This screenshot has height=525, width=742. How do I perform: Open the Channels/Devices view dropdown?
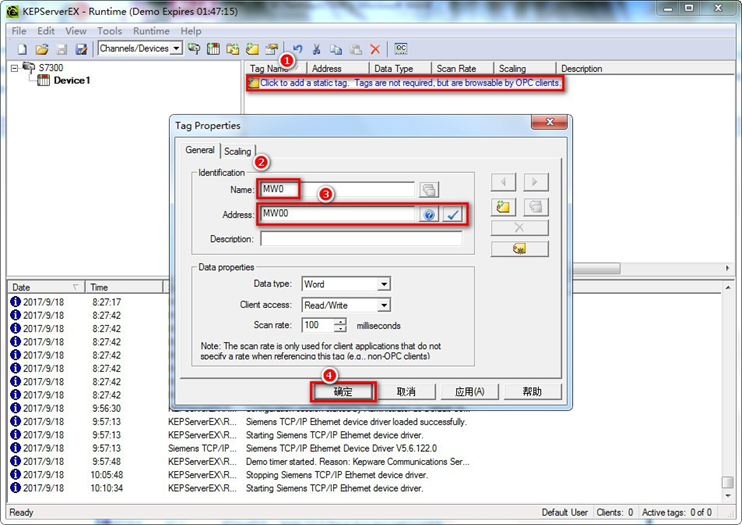(x=177, y=48)
